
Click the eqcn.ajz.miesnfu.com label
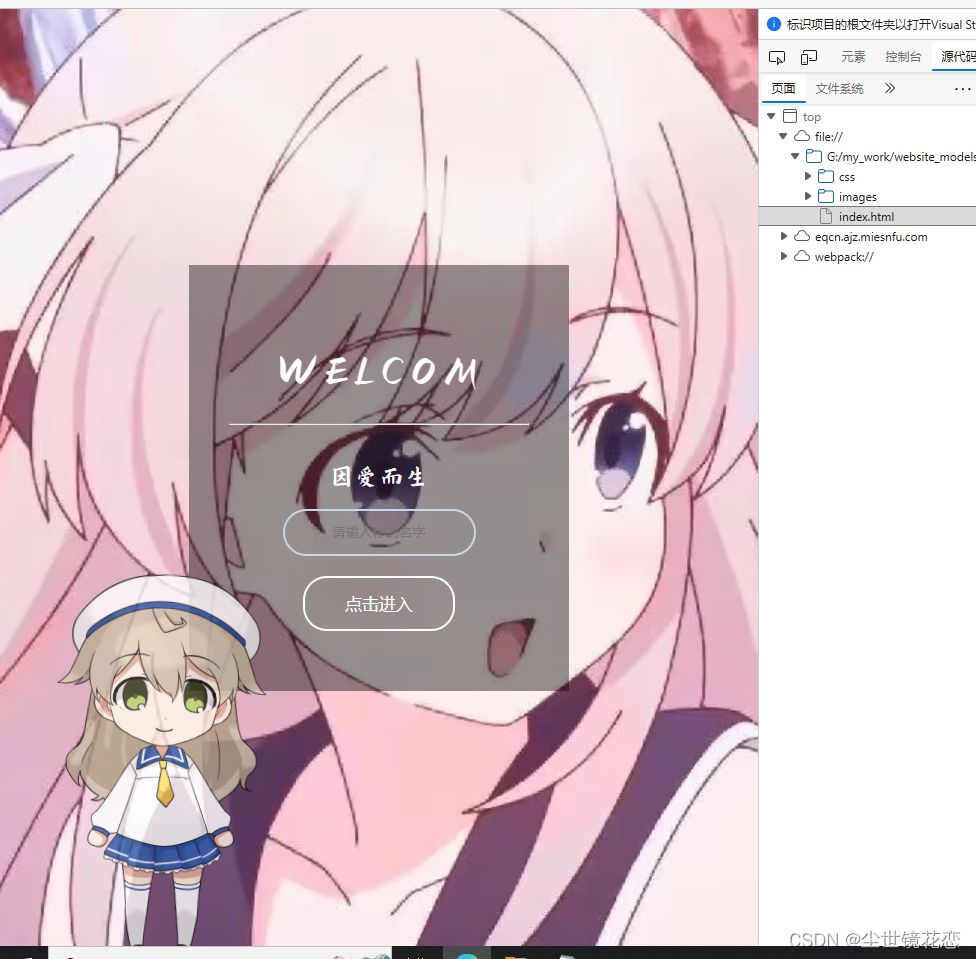871,236
